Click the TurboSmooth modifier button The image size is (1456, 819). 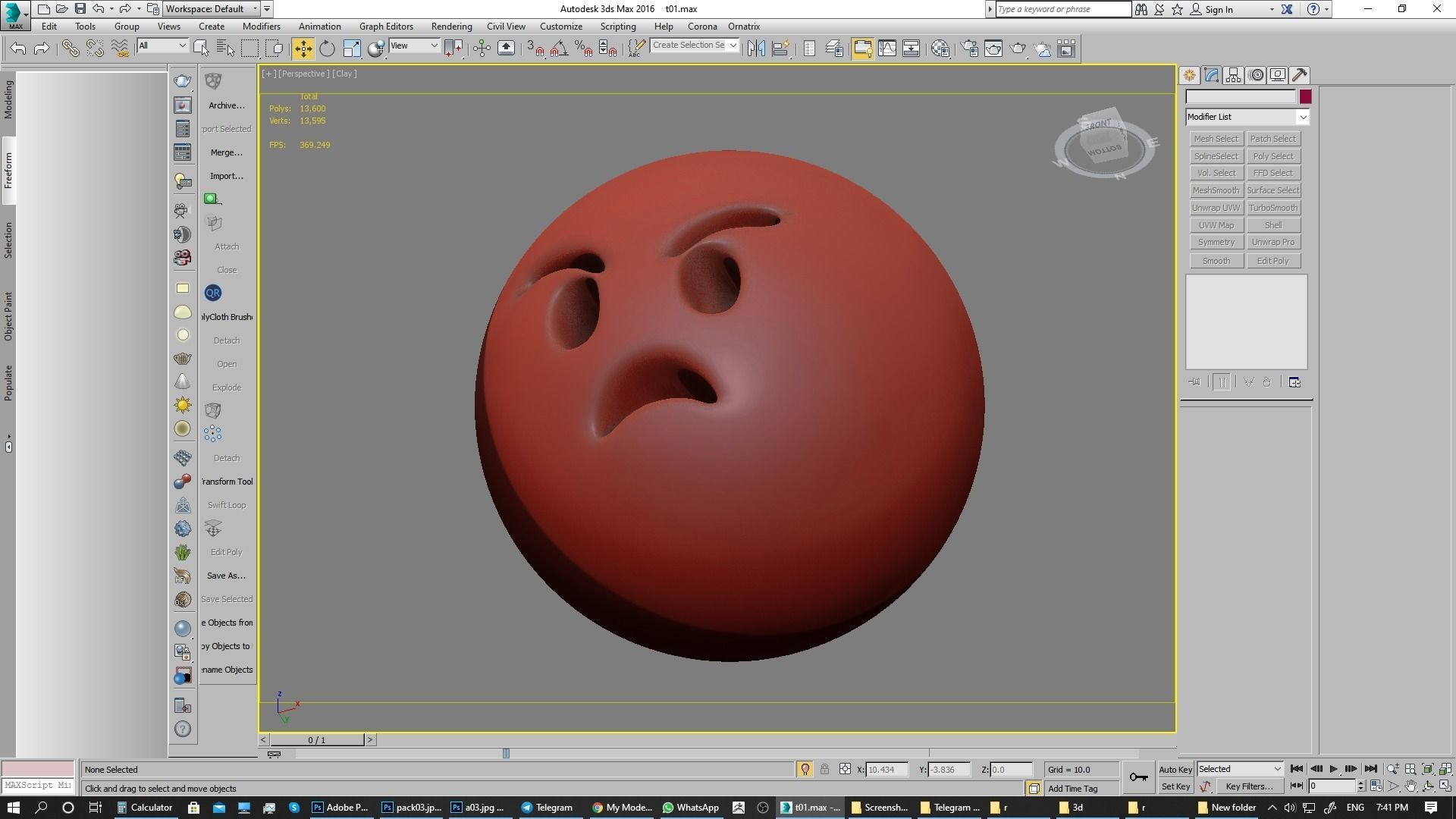pyautogui.click(x=1272, y=208)
